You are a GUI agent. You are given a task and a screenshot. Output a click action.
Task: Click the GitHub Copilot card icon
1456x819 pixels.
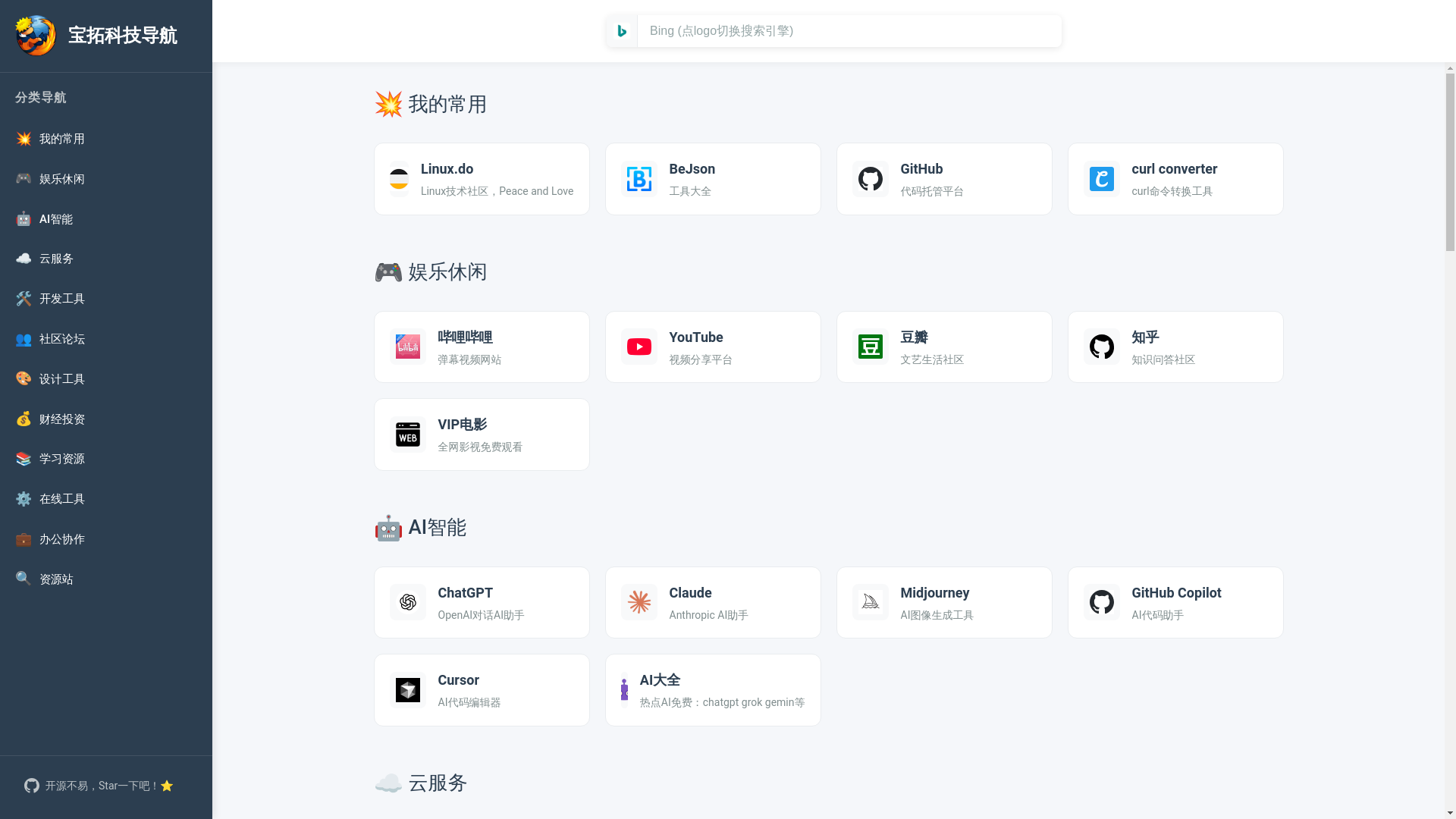coord(1102,602)
